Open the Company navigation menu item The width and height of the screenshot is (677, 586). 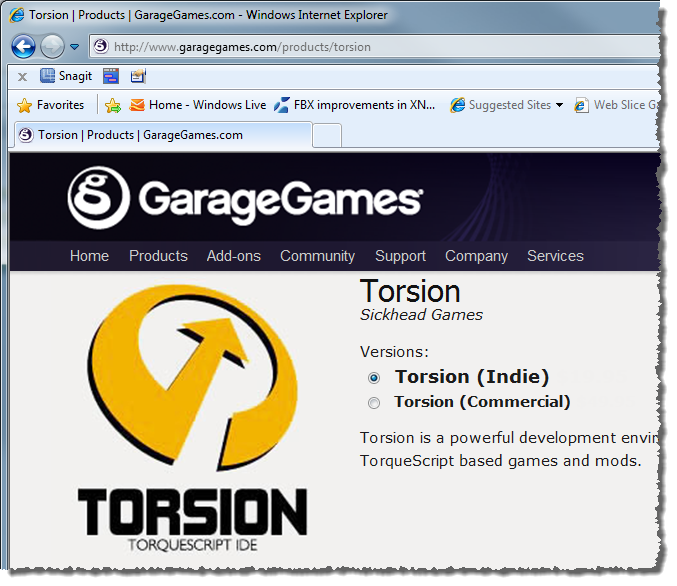(476, 256)
